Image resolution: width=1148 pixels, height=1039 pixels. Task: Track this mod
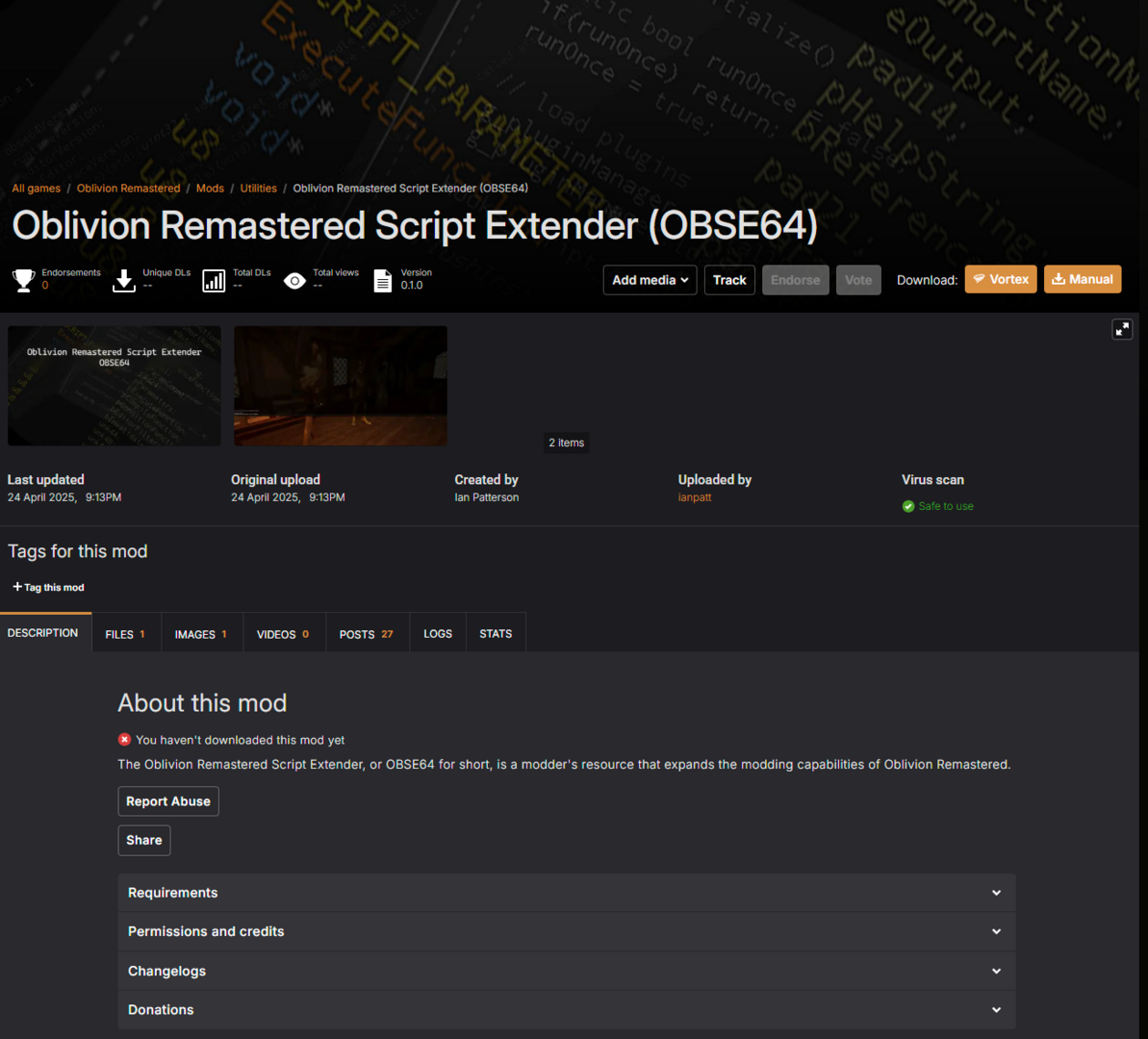point(729,280)
